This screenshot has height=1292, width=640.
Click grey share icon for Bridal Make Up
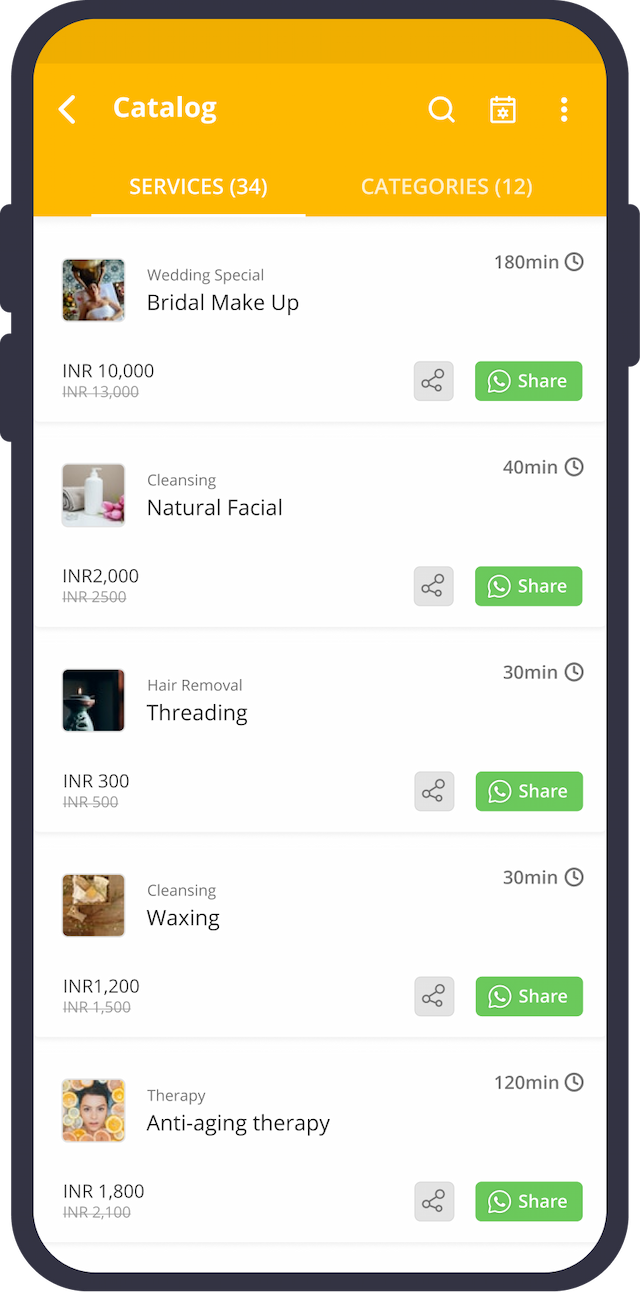[x=434, y=381]
